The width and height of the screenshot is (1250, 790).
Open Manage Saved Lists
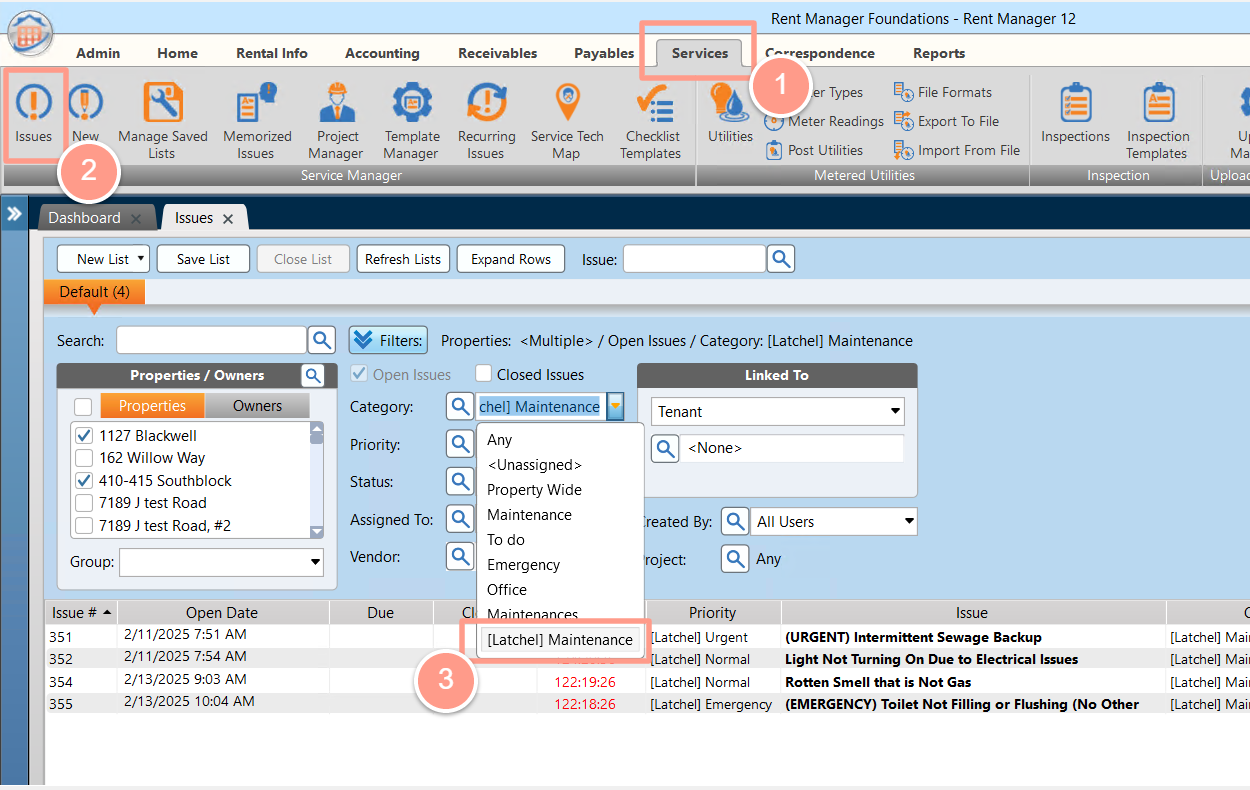coord(162,120)
